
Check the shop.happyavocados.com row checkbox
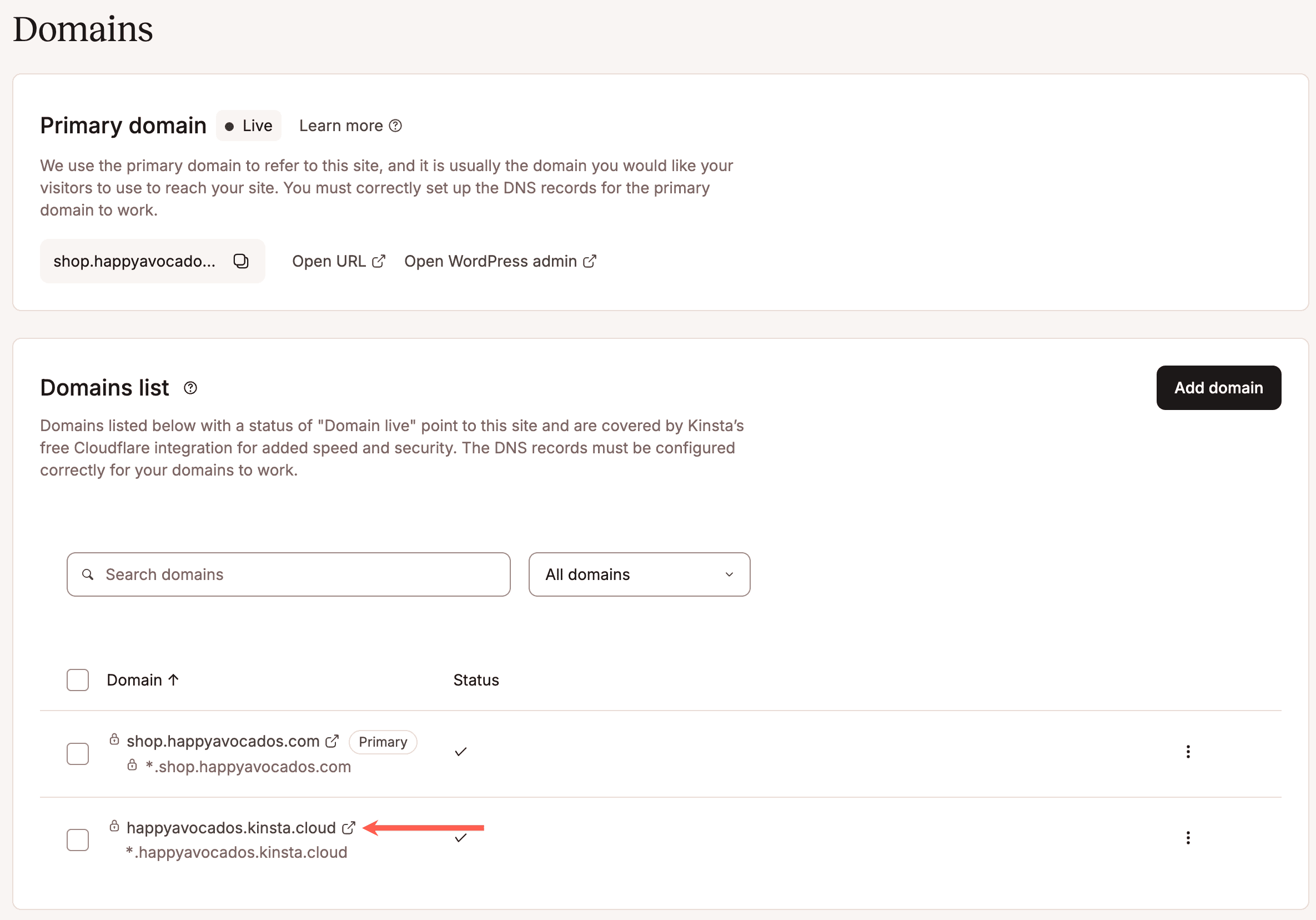coord(77,753)
